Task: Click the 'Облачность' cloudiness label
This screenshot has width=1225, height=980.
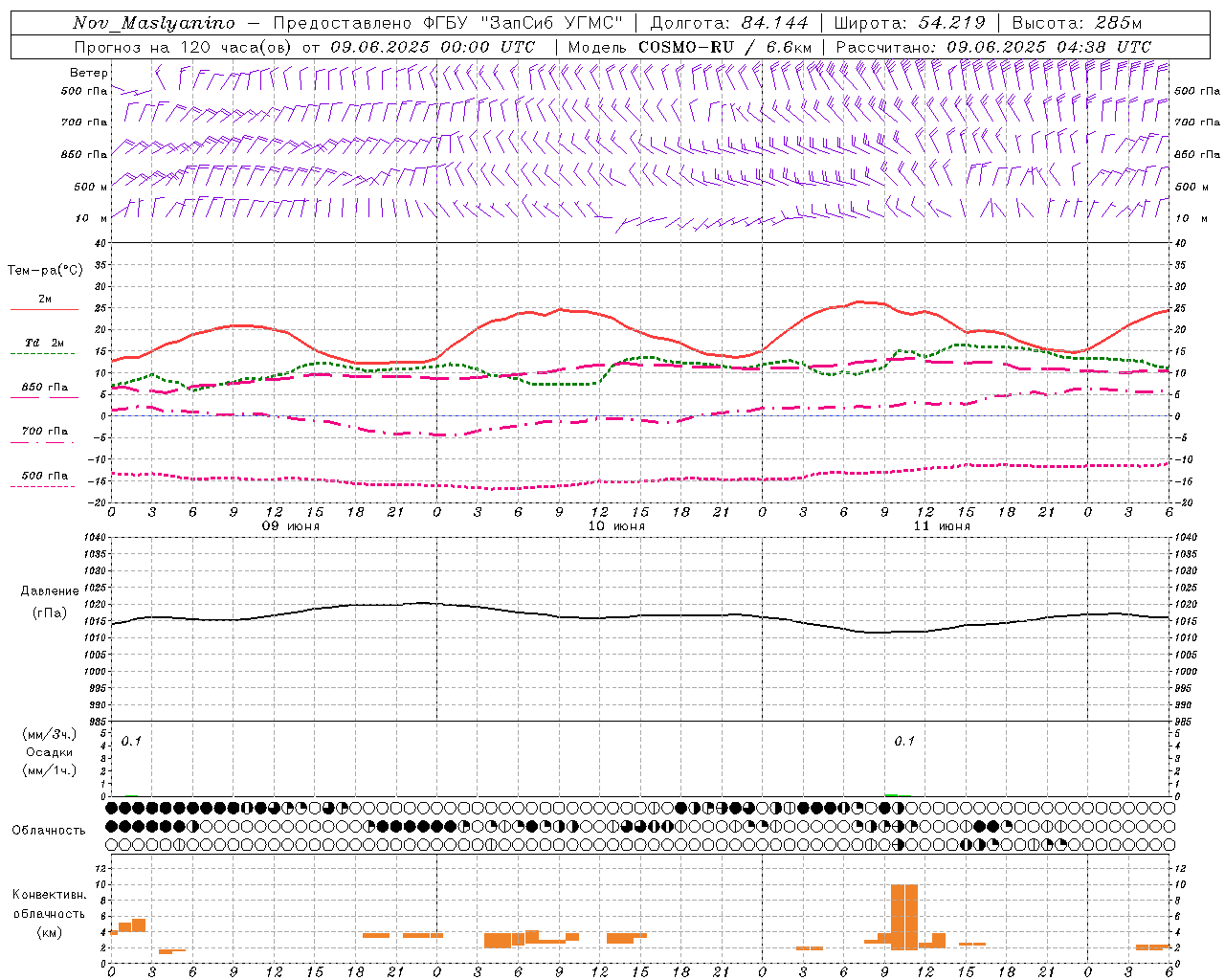Action: click(49, 831)
